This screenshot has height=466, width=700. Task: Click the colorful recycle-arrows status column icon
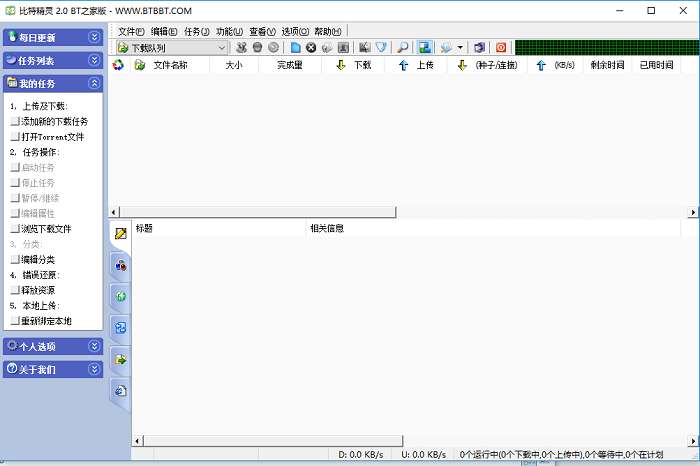[118, 65]
